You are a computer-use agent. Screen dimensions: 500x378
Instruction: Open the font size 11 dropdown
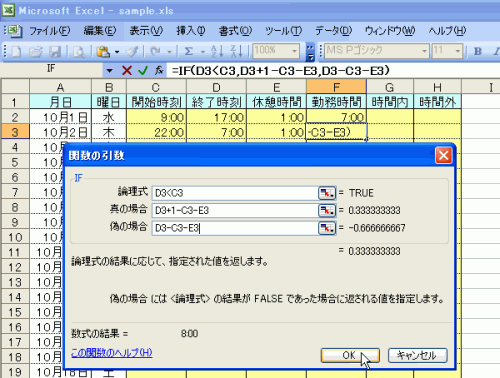pos(458,51)
